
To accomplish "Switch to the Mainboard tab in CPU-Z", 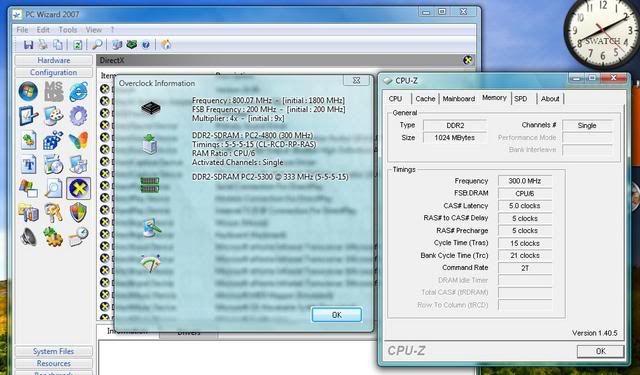I will (x=458, y=99).
